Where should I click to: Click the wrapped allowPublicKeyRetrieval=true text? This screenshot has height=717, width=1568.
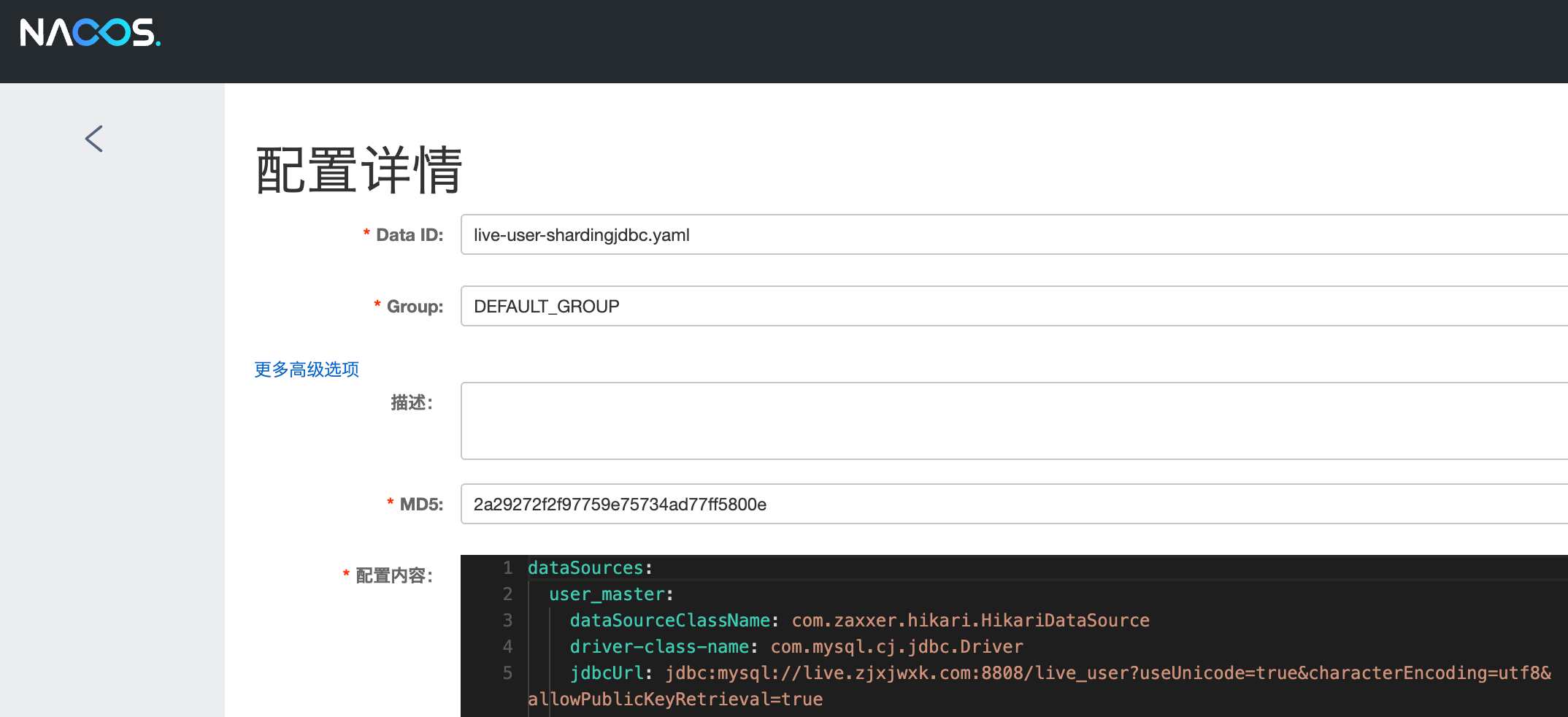(x=675, y=699)
